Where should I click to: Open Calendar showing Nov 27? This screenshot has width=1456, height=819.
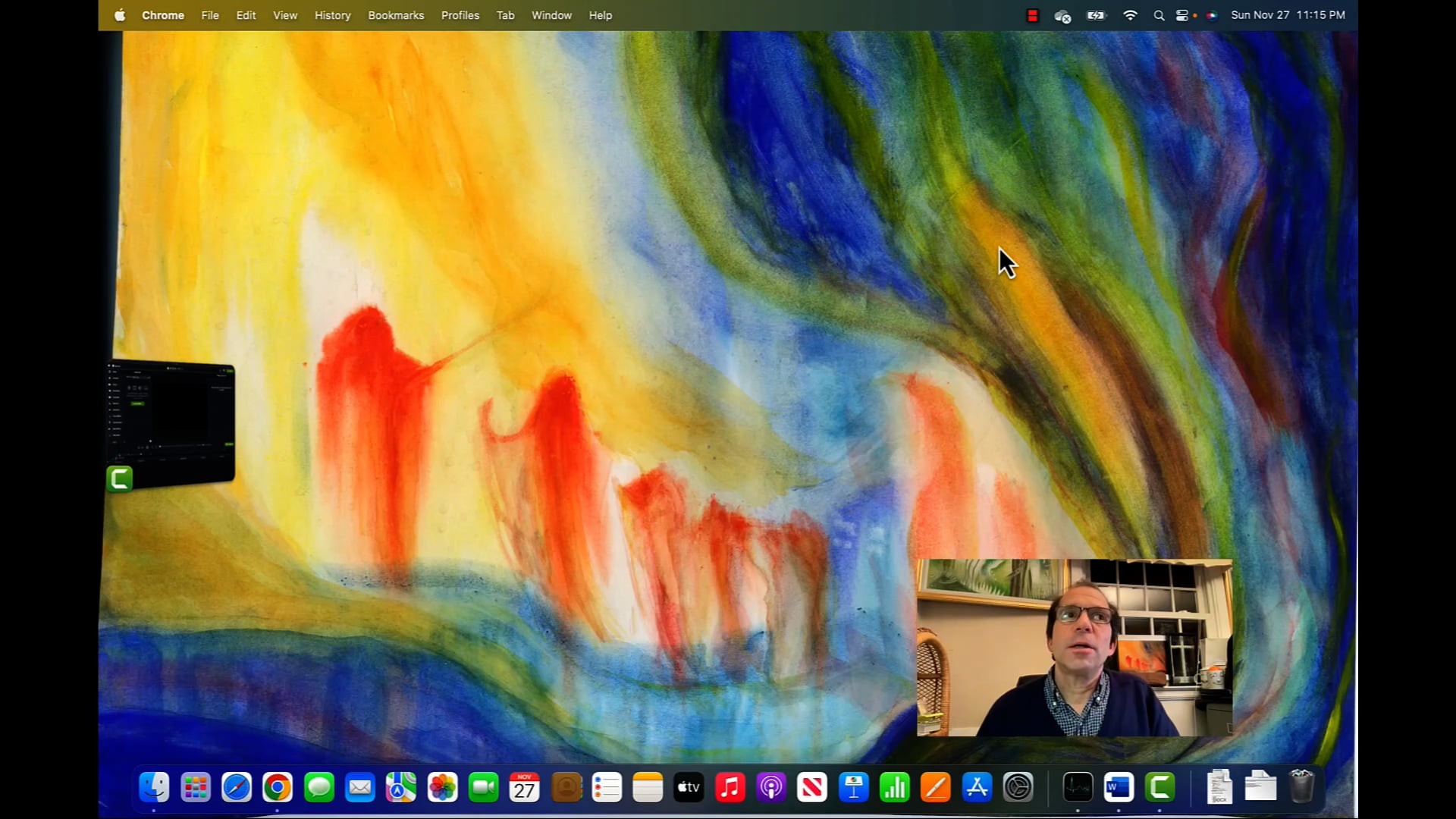pos(525,787)
